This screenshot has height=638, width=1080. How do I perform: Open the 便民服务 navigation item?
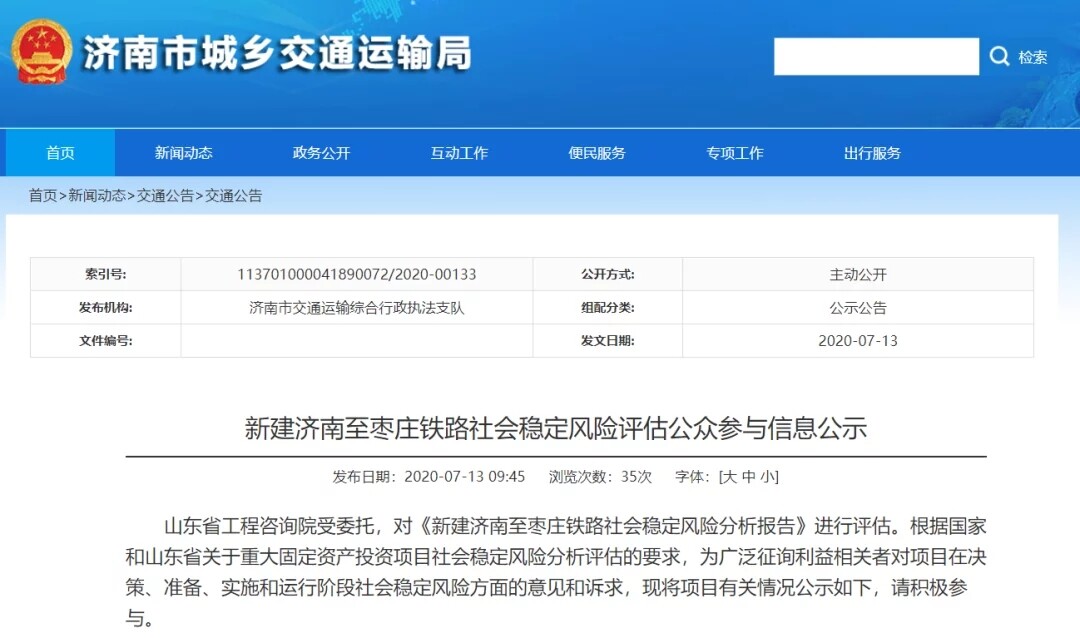(x=597, y=153)
